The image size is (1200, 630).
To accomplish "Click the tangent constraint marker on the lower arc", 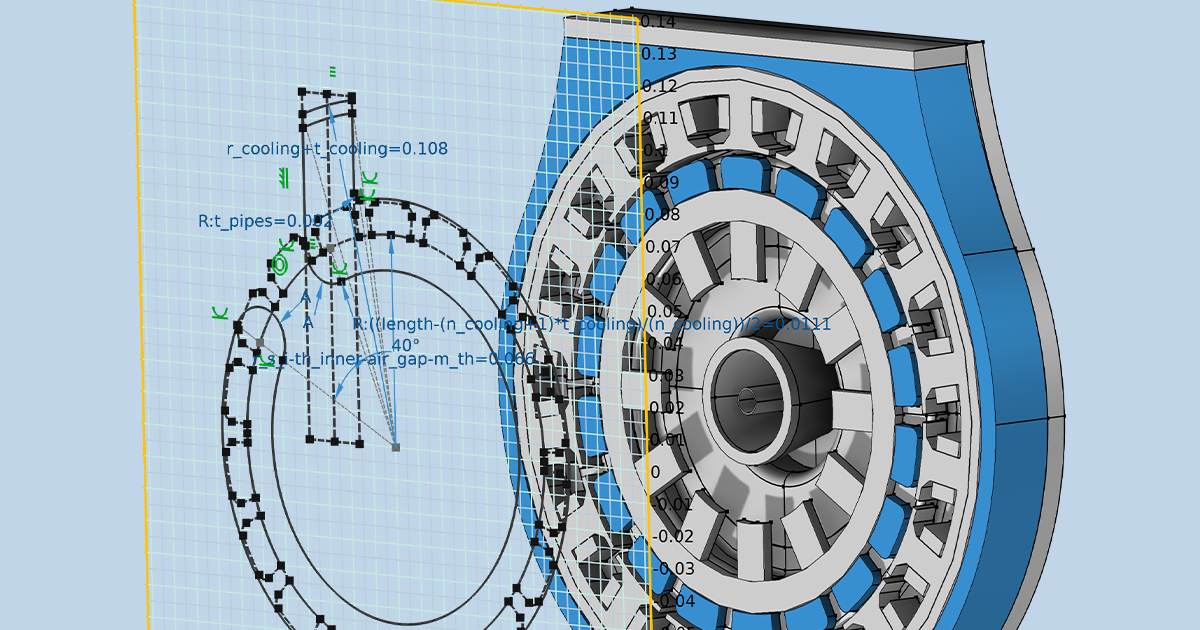I will pyautogui.click(x=340, y=268).
